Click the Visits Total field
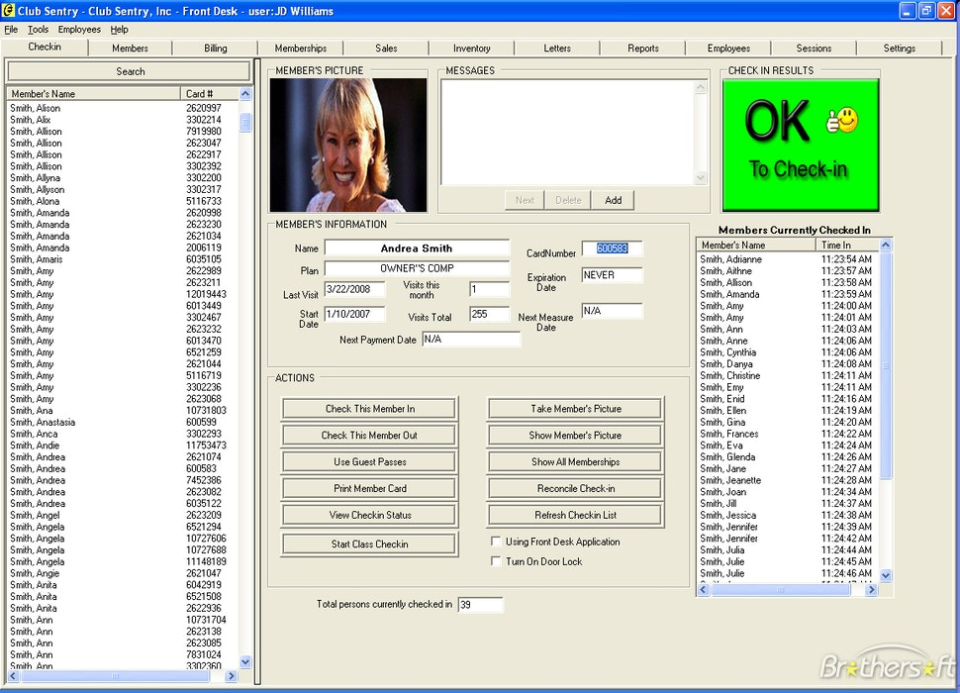This screenshot has width=960, height=693. pos(489,314)
